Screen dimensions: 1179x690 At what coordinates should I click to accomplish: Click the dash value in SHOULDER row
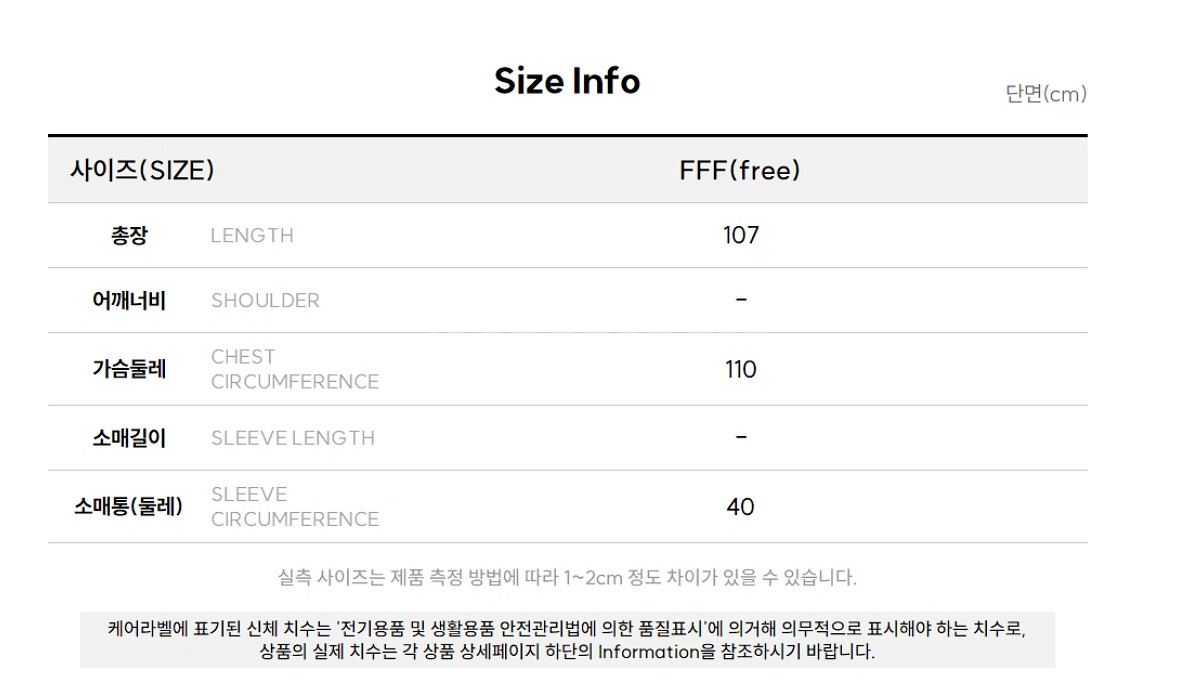tap(741, 300)
